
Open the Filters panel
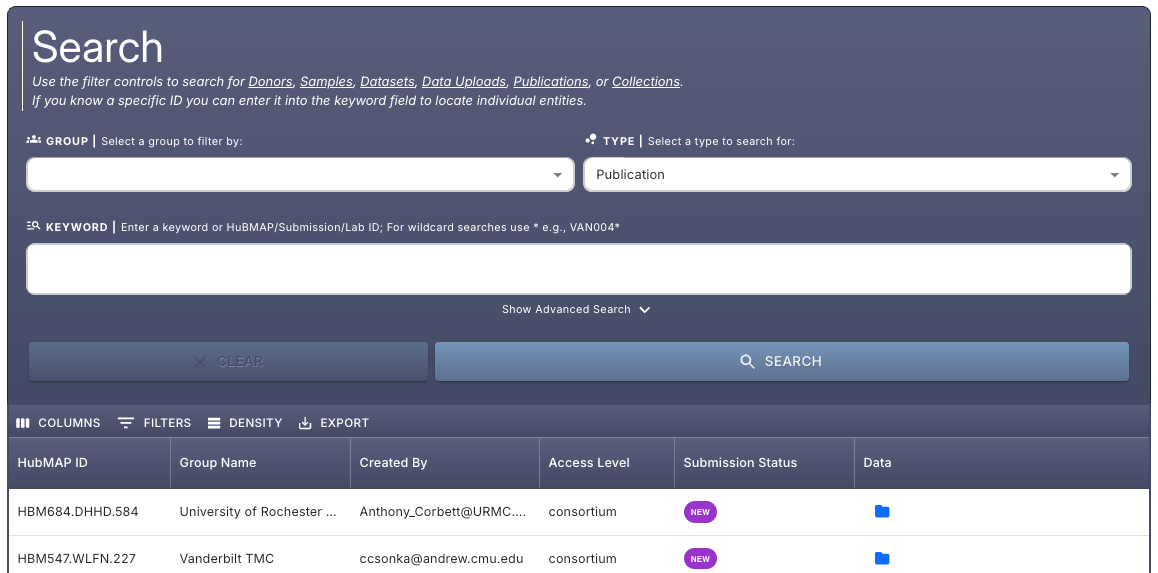(x=154, y=423)
